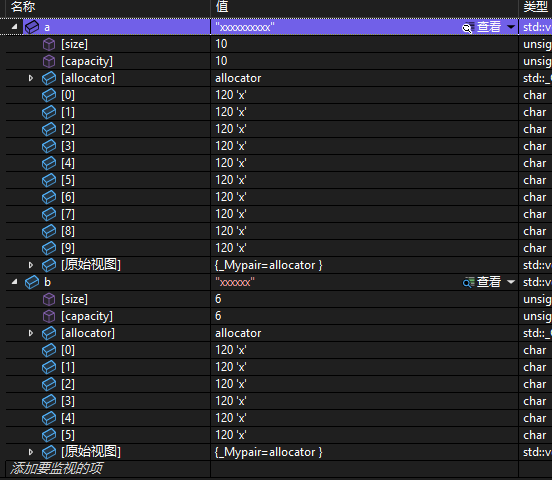Click the [allocator] cube icon under variable a
The height and width of the screenshot is (480, 552).
(49, 78)
